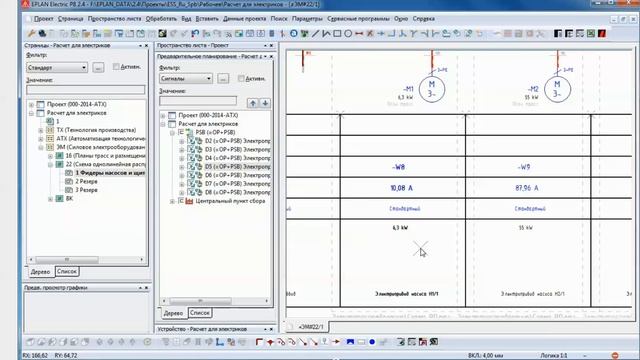Click the red-black icon ending the top toolbar
Screen dimensions: 640x360
(x=602, y=33)
